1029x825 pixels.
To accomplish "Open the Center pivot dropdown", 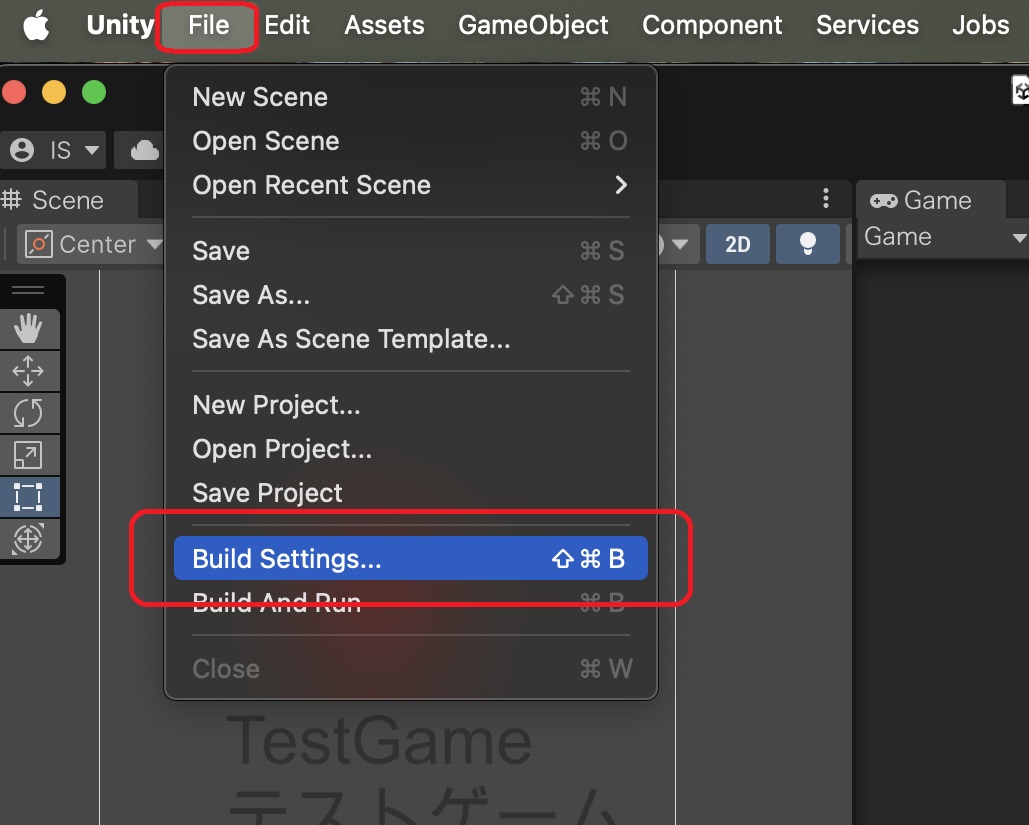I will [92, 244].
